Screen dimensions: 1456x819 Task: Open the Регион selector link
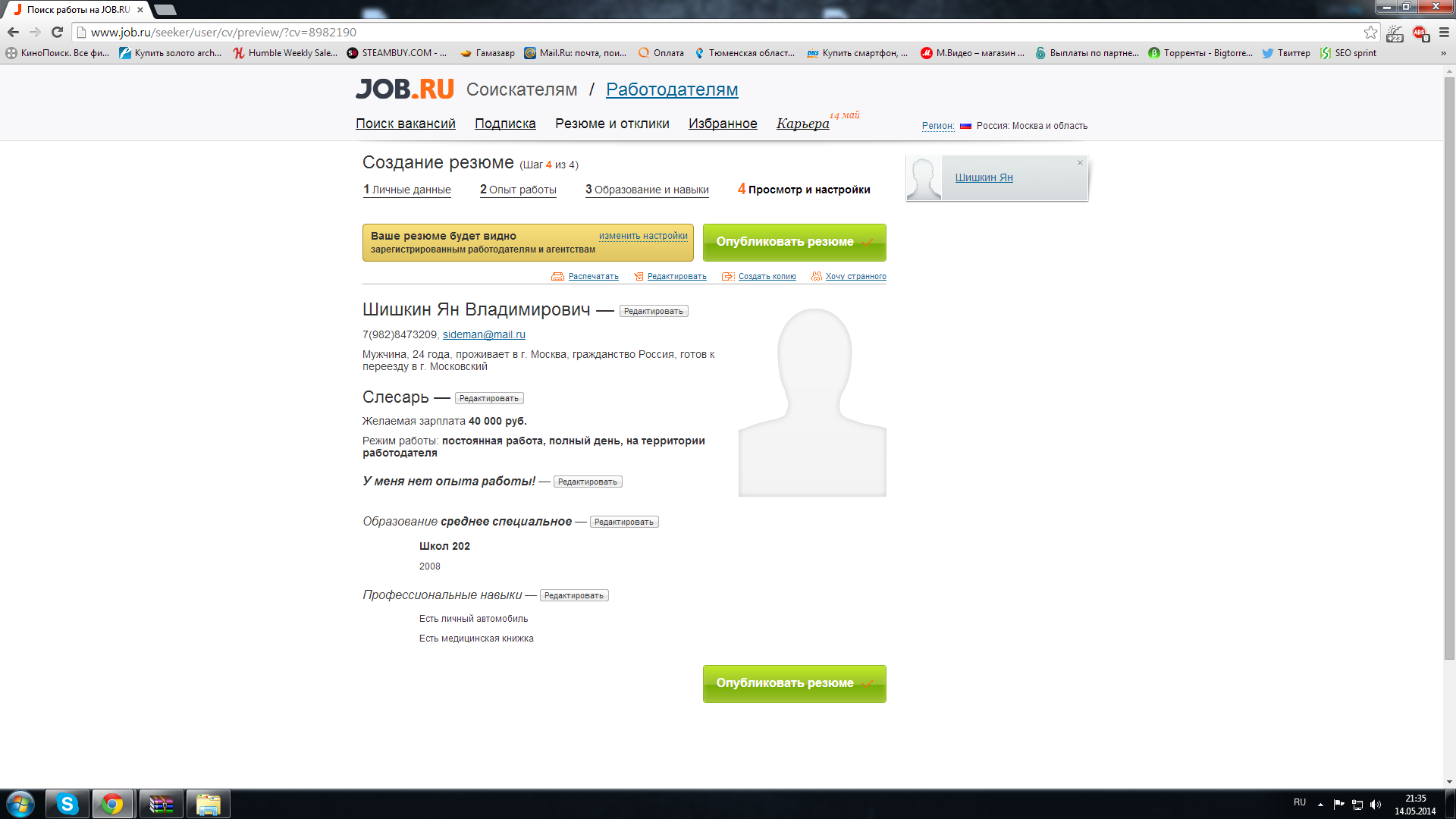pos(937,126)
